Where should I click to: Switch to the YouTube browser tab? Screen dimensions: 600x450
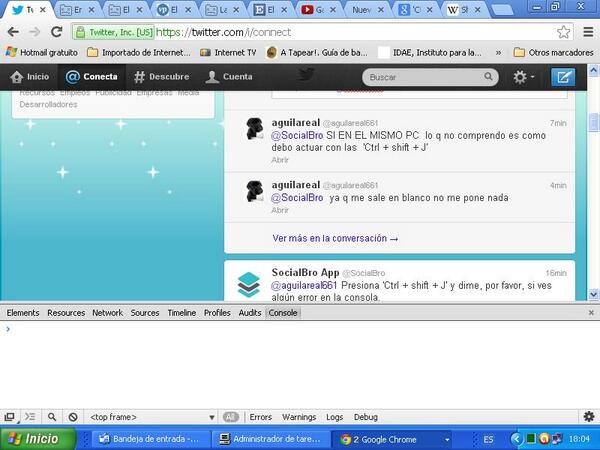(x=318, y=10)
